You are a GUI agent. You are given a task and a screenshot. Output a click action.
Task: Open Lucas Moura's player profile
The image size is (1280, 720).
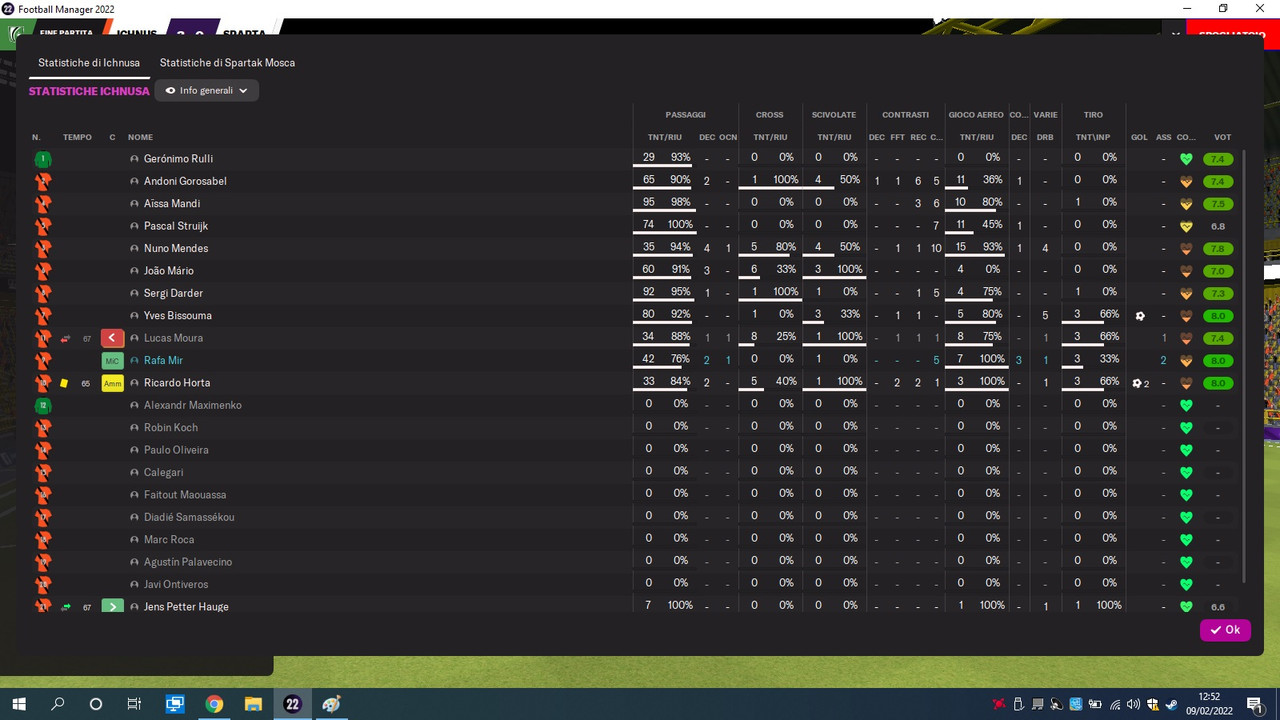click(173, 338)
